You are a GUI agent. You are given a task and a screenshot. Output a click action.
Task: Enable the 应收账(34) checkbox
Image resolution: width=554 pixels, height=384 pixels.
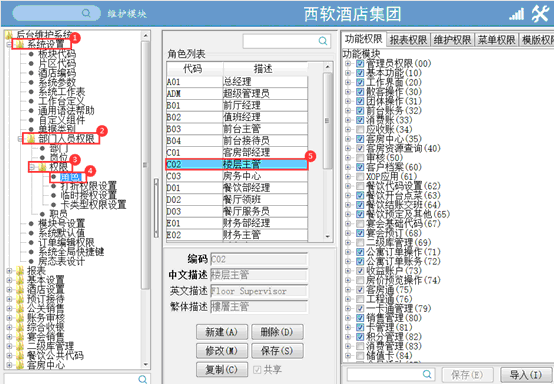(x=360, y=129)
